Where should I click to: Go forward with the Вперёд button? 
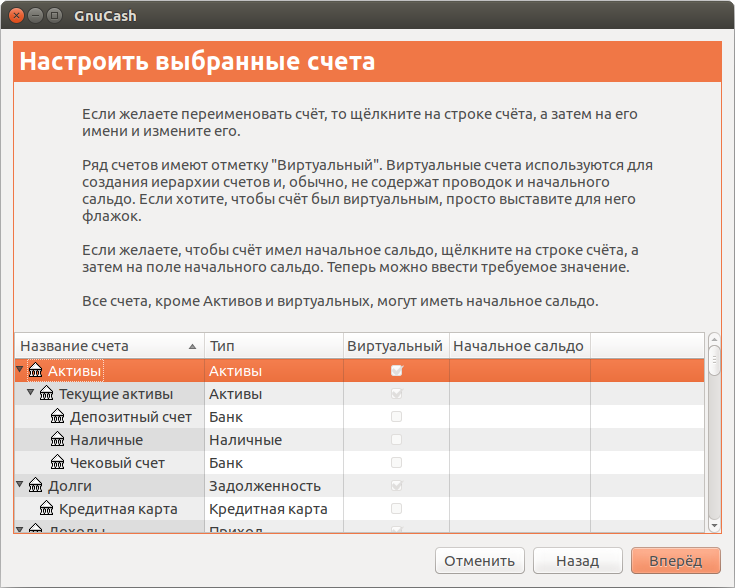(675, 561)
